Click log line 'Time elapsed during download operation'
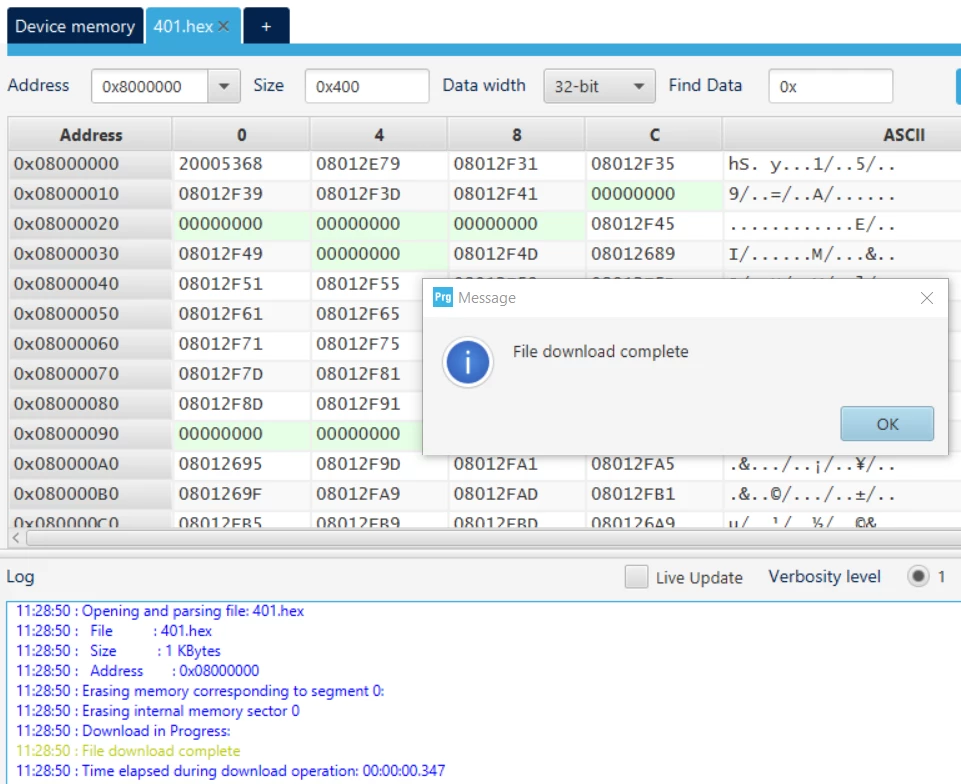This screenshot has height=784, width=961. tap(220, 771)
